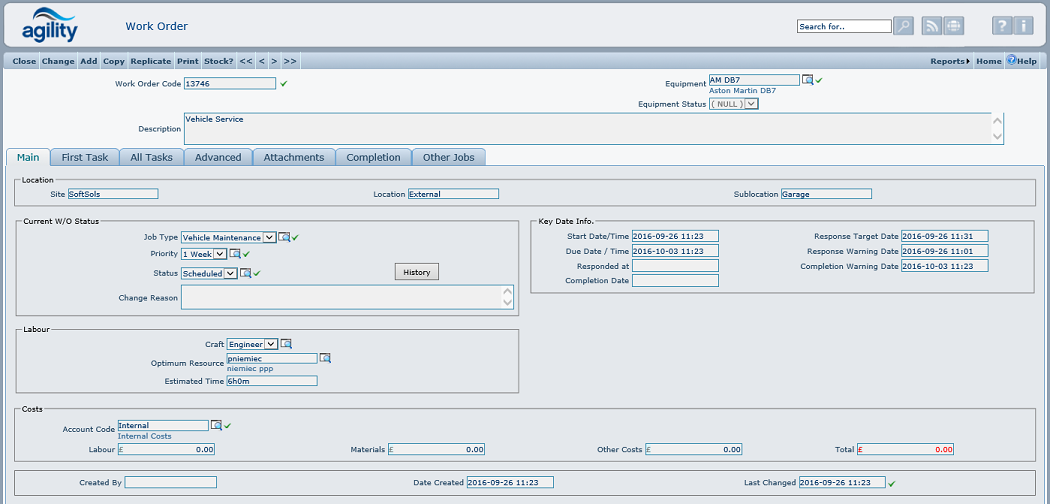Screen dimensions: 1050x504
Task: Click lookup icon next to Priority
Action: (x=235, y=254)
